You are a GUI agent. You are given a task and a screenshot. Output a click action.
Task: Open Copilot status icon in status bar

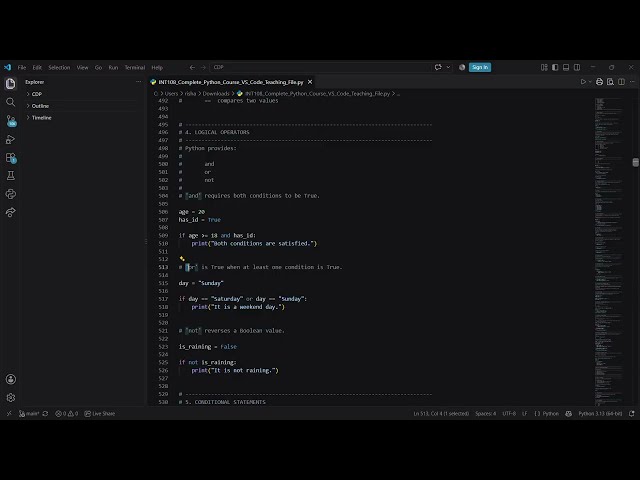569,413
